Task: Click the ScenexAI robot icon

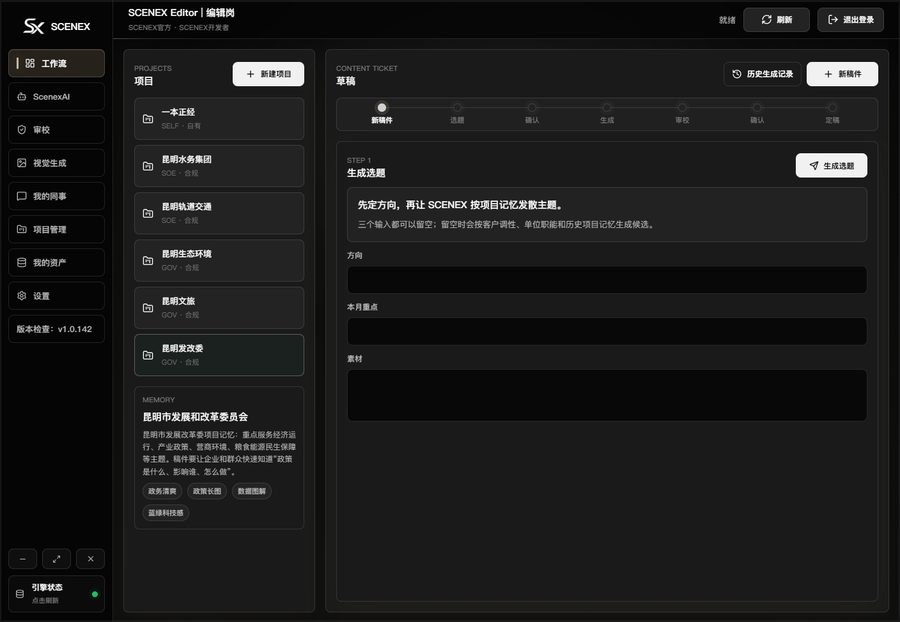Action: point(22,96)
